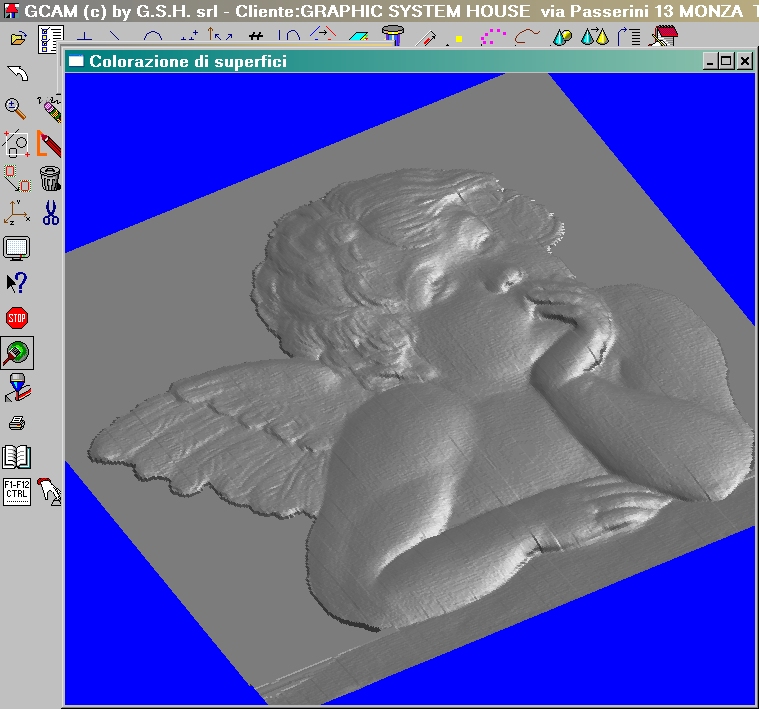Maximize the Colorazione di superfici window

727,61
